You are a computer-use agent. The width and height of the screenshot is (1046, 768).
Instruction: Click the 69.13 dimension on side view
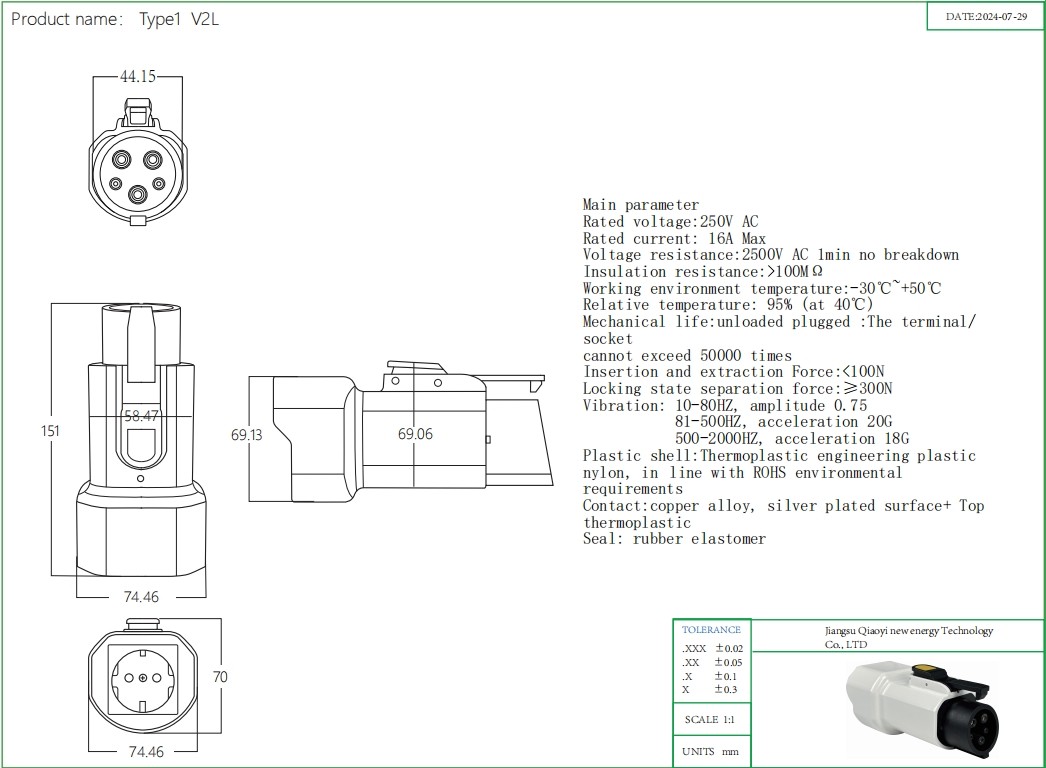pos(246,435)
